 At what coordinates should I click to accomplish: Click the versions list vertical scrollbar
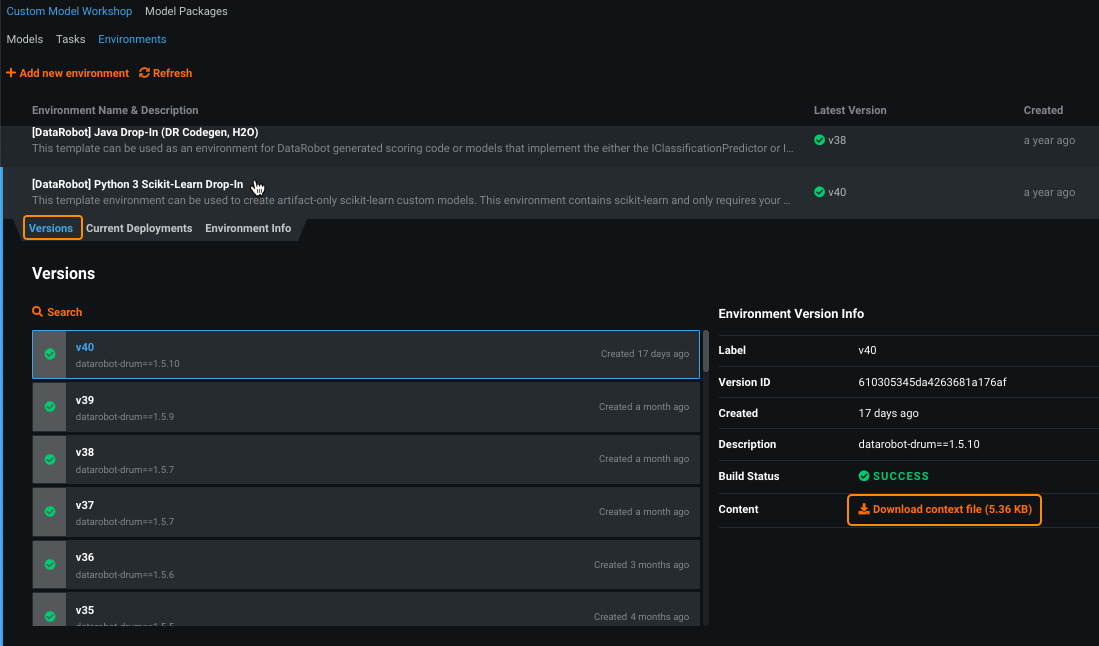[706, 350]
